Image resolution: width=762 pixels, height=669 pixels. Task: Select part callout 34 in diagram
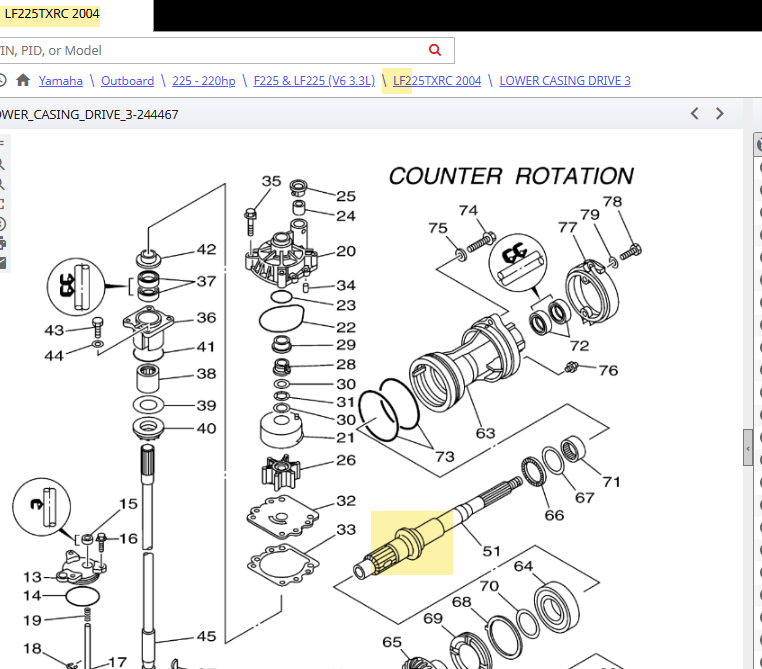[346, 286]
